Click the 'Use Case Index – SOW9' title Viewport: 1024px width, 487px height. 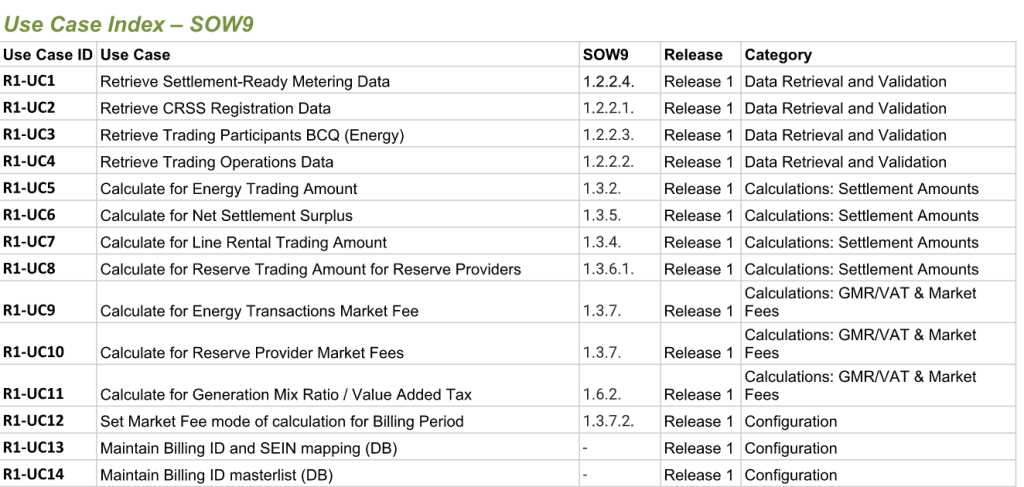click(x=129, y=23)
